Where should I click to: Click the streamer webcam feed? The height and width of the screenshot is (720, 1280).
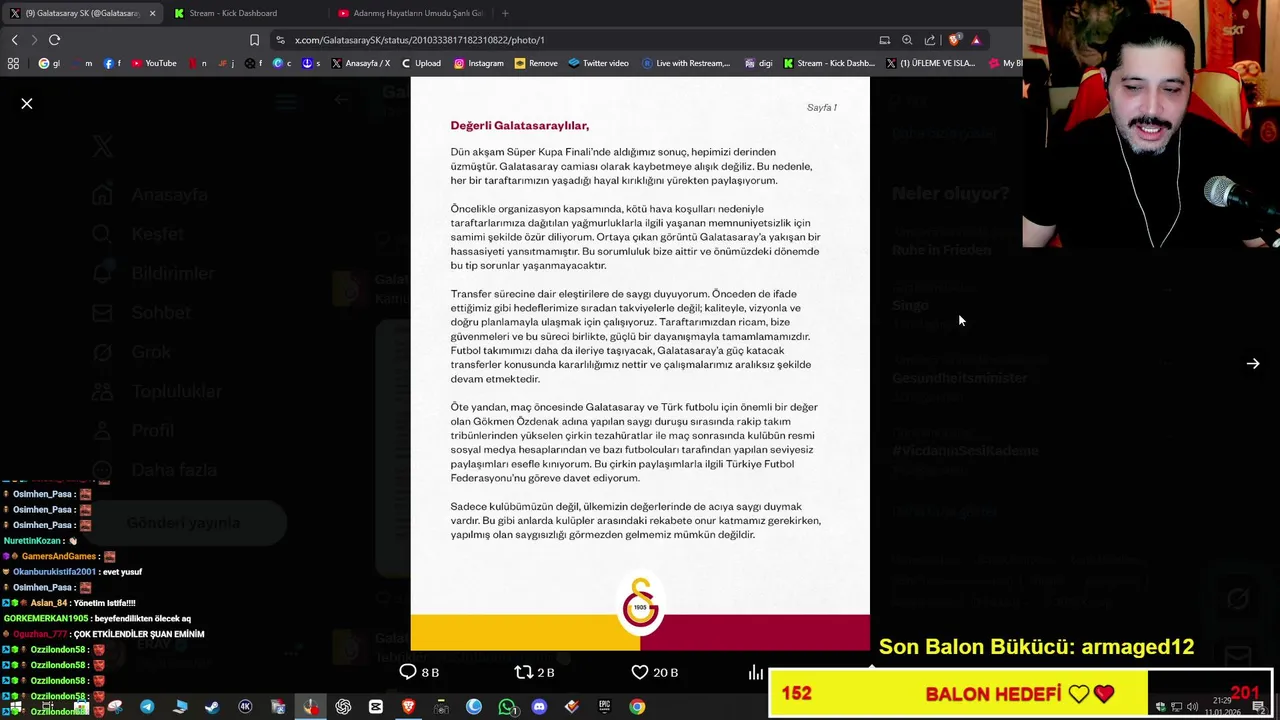click(1151, 124)
